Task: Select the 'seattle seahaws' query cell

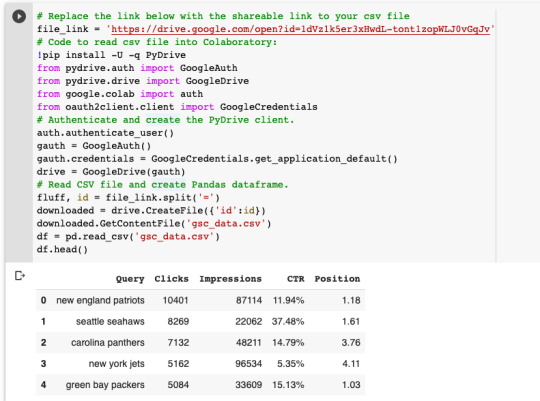Action: click(110, 321)
